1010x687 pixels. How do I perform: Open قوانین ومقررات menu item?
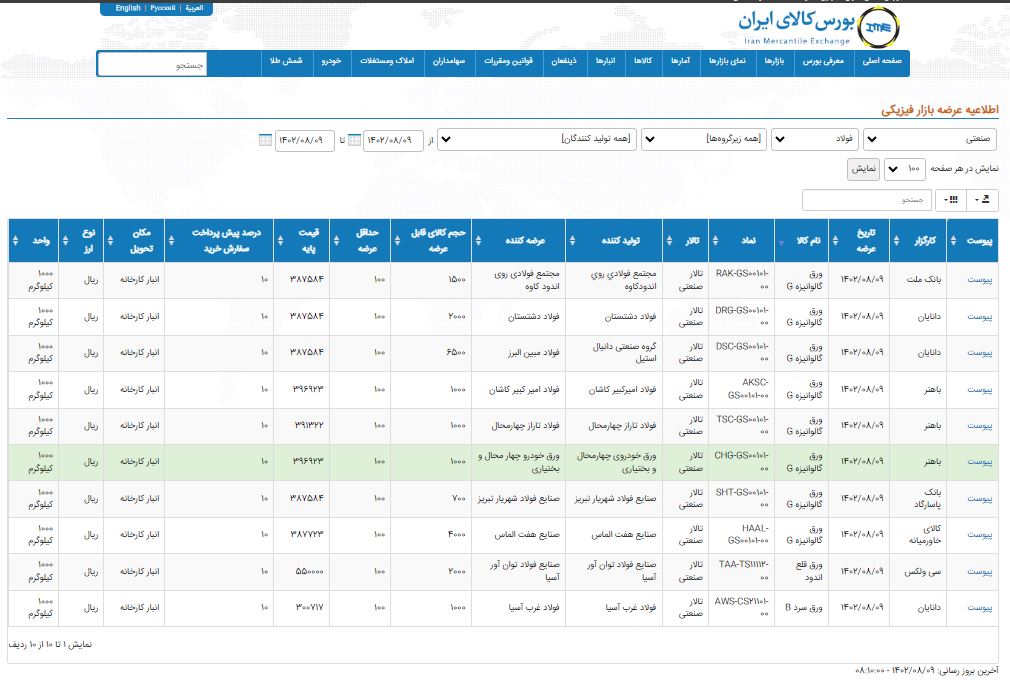(x=508, y=61)
